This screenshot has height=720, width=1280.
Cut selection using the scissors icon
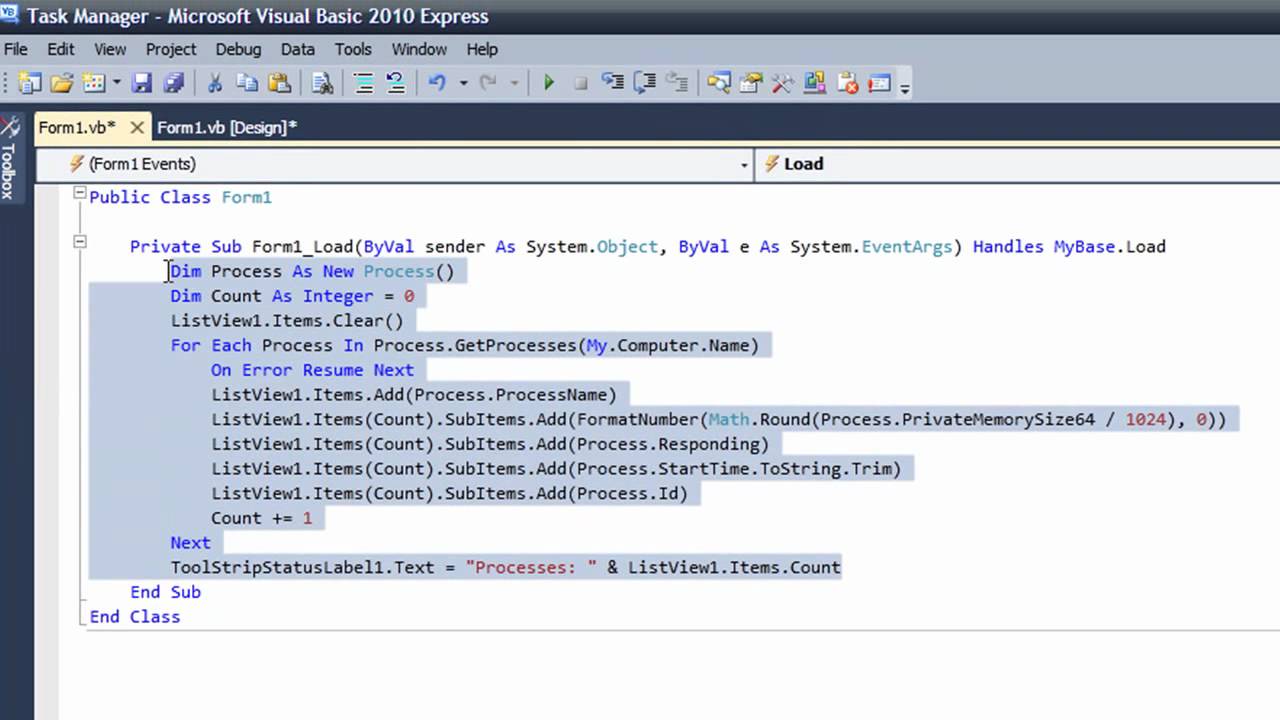click(214, 84)
